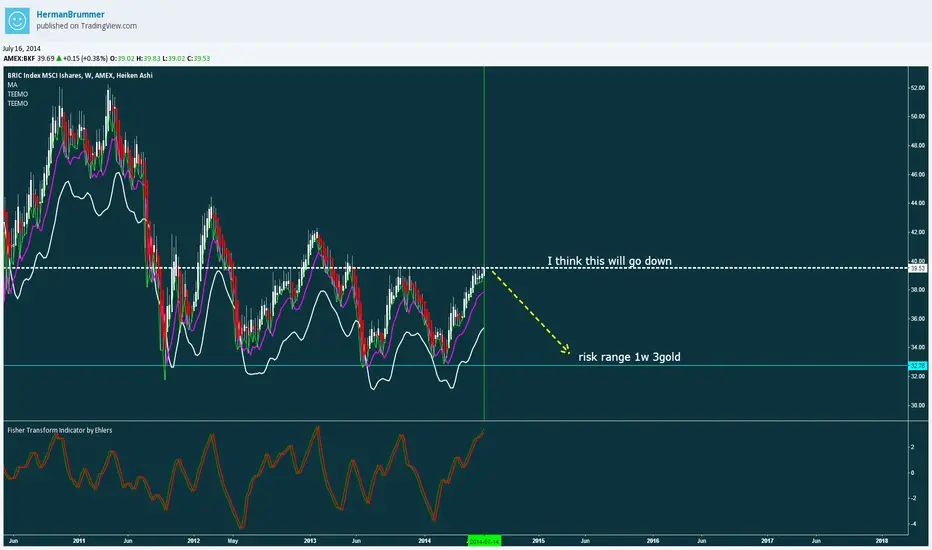Image resolution: width=932 pixels, height=550 pixels.
Task: Click the 34.00 price axis label
Action: [917, 347]
